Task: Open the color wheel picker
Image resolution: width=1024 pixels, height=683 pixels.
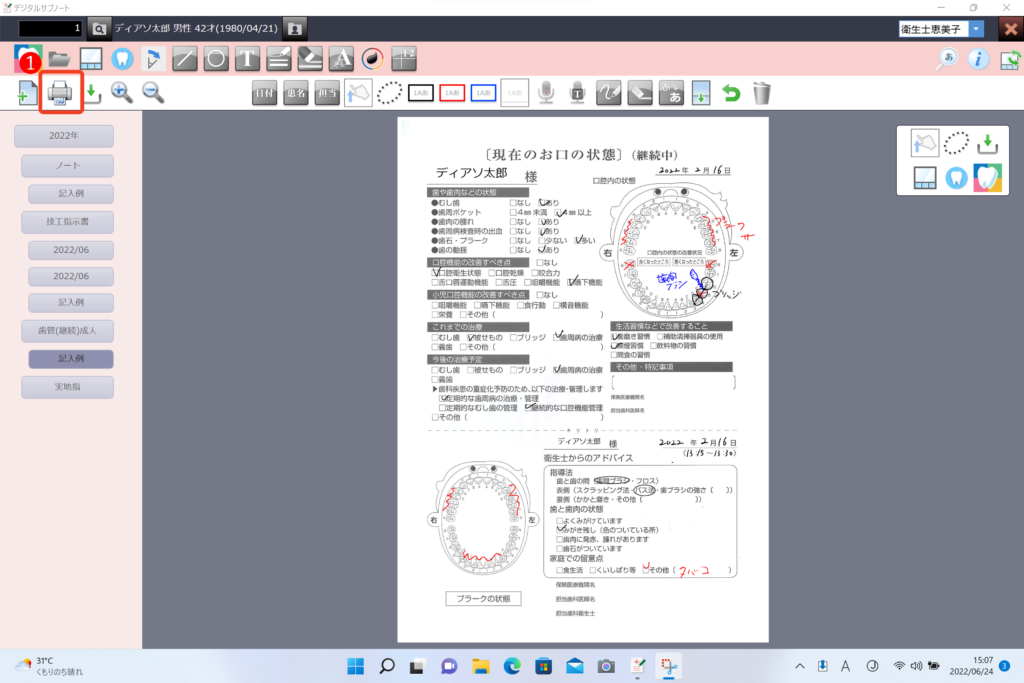Action: coord(372,59)
